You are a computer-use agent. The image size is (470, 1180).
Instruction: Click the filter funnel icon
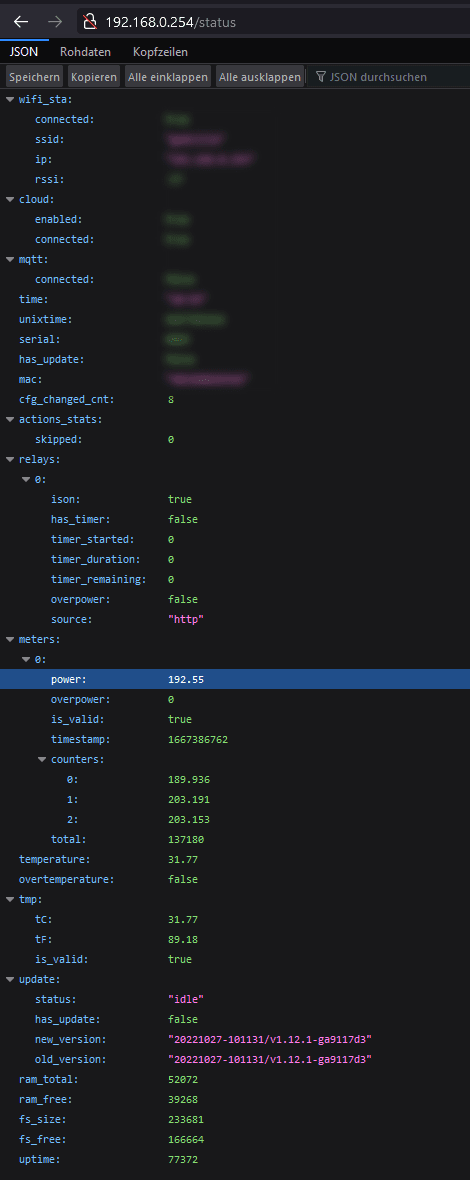321,77
